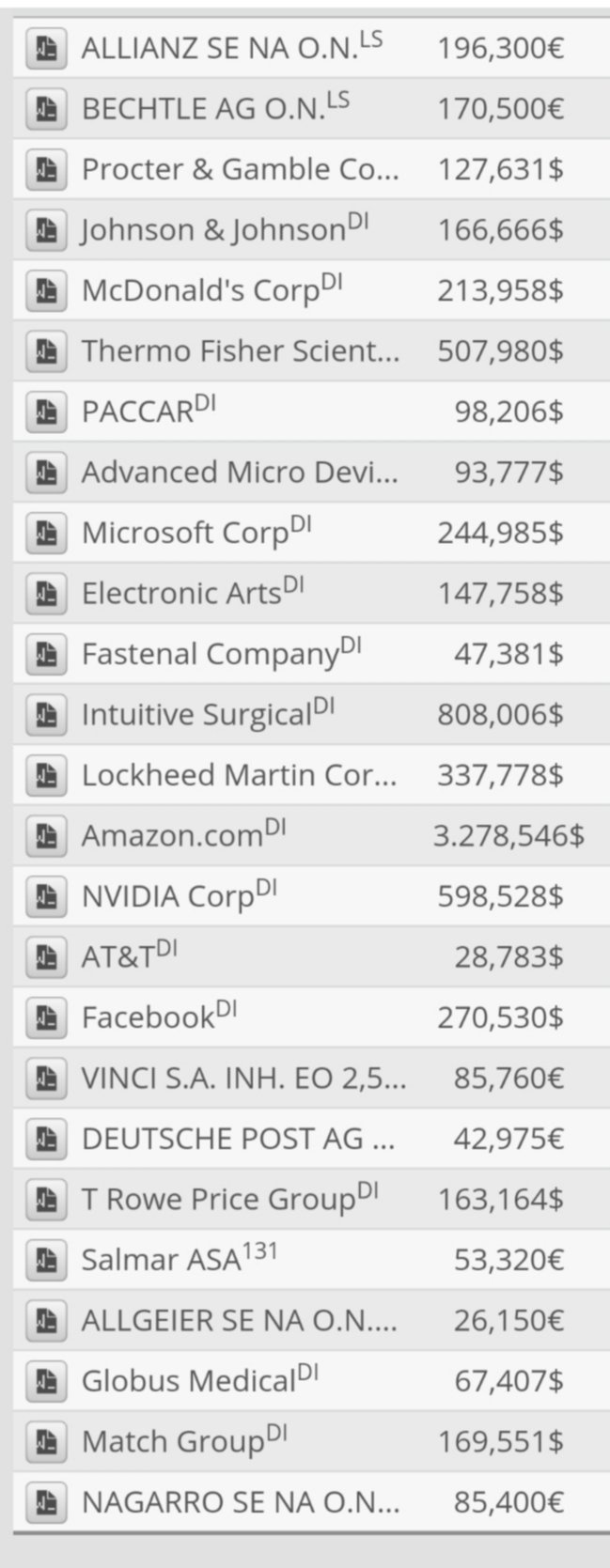Click the NAGARRO SE price 85,400€
This screenshot has height=1568, width=610.
508,1501
